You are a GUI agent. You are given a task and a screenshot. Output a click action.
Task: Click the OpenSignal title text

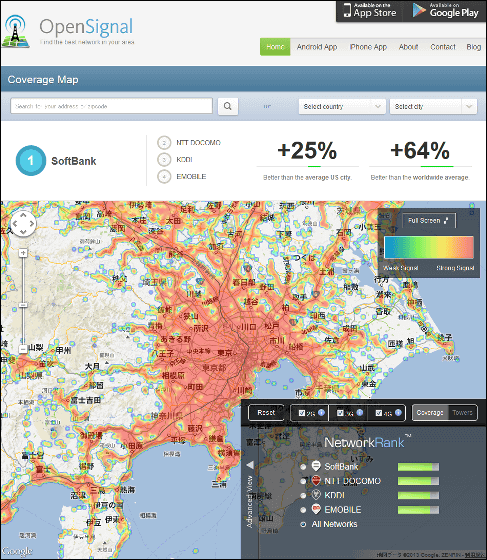pos(86,27)
